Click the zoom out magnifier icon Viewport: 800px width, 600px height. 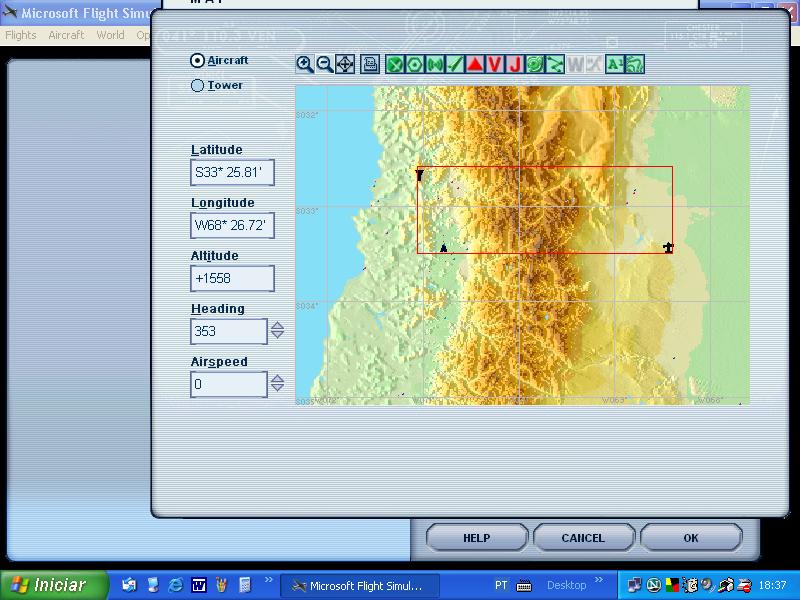(x=325, y=64)
